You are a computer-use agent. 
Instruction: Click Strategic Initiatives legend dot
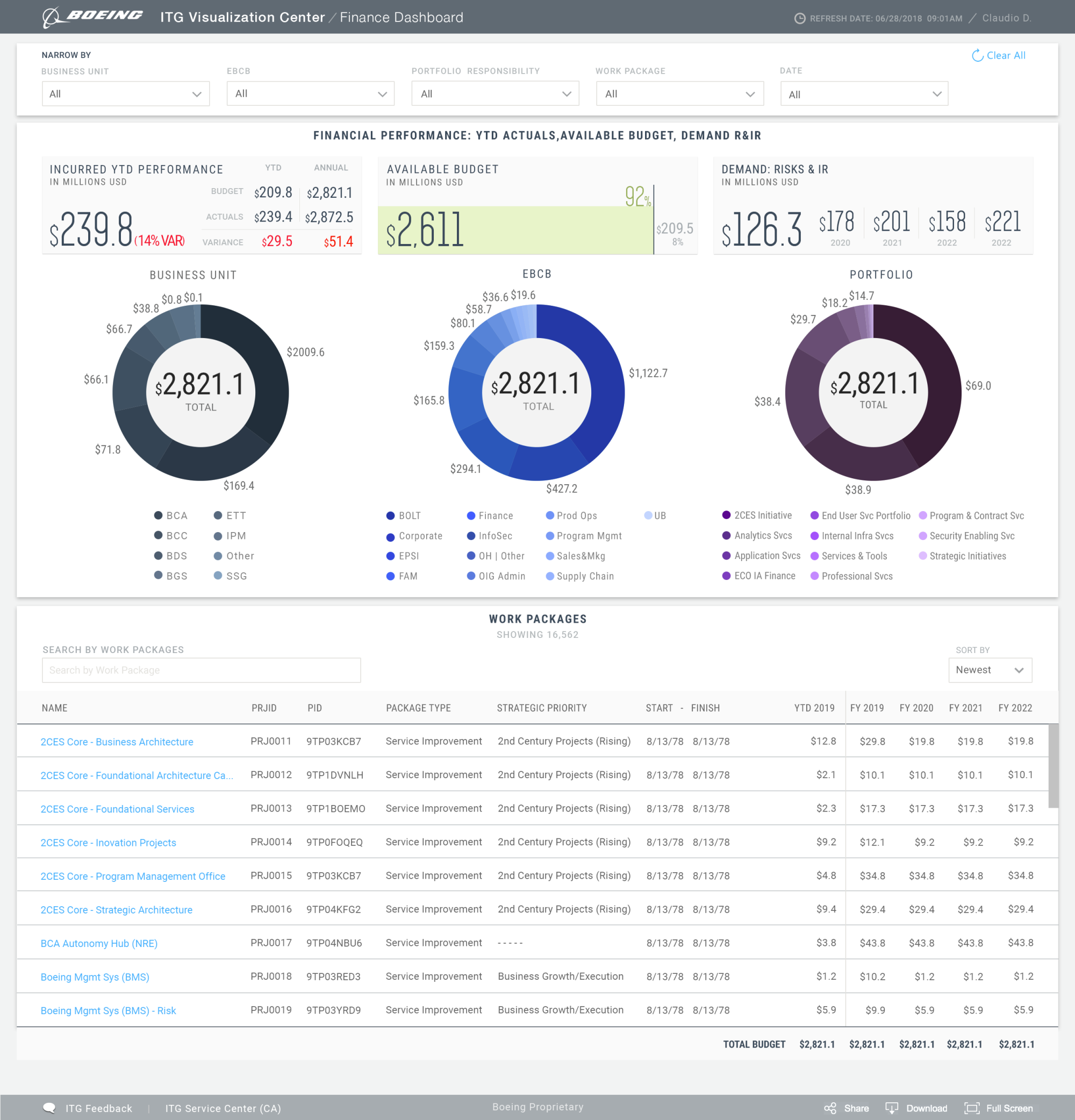[922, 556]
